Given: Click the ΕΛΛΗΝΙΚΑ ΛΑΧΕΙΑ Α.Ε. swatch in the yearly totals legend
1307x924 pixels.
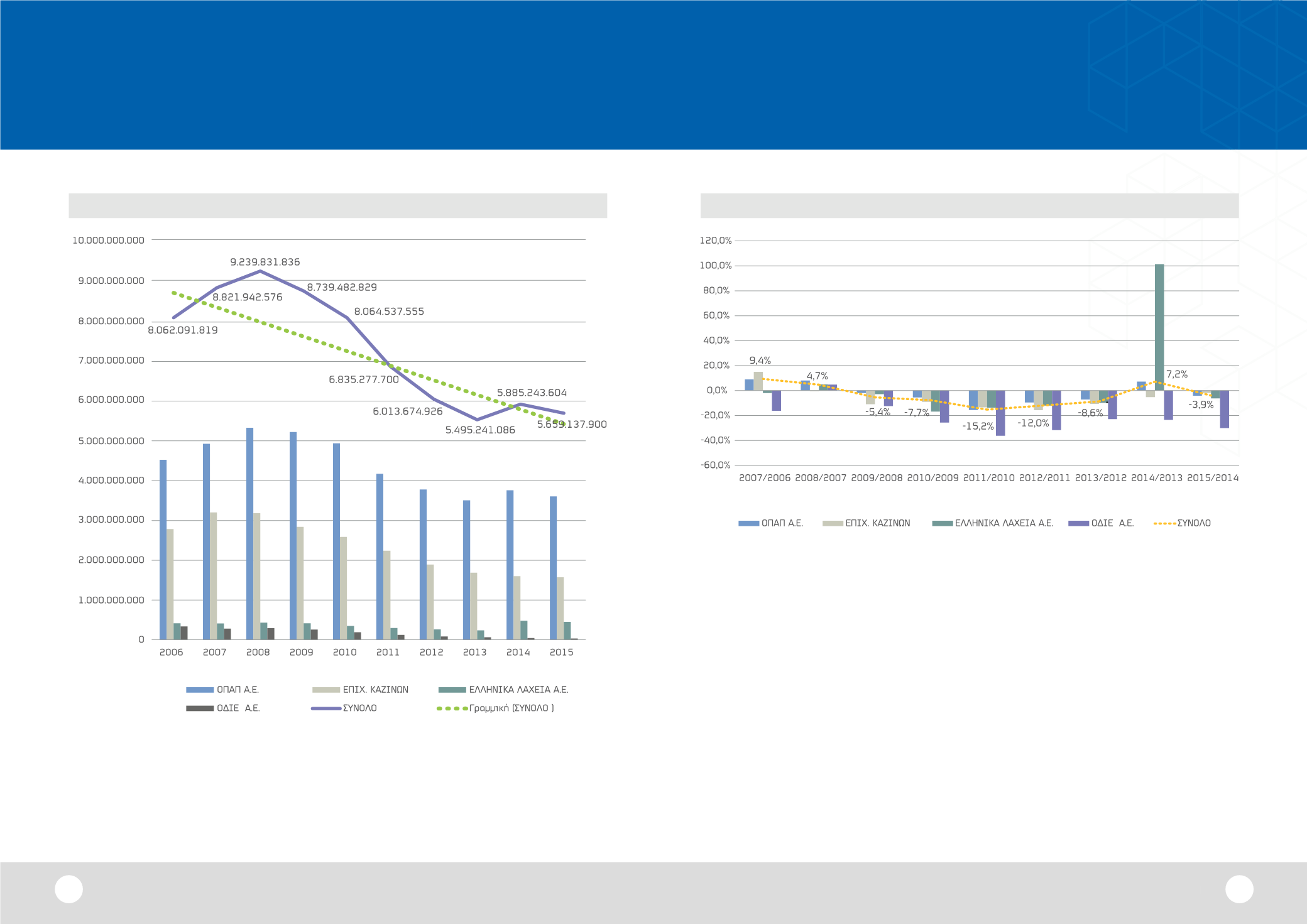Looking at the screenshot, I should coord(452,690).
